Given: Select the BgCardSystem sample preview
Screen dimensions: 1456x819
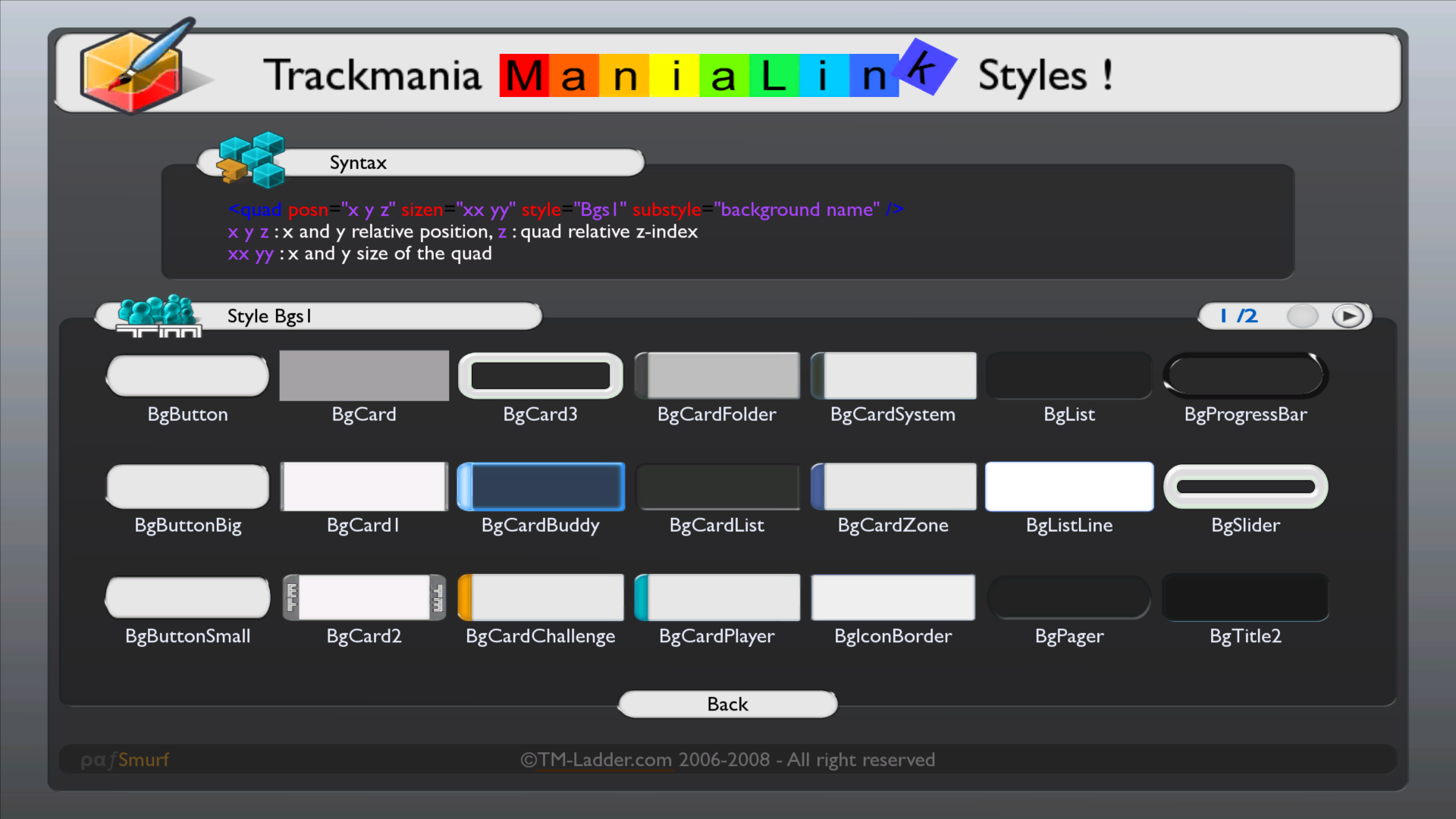Looking at the screenshot, I should point(893,375).
